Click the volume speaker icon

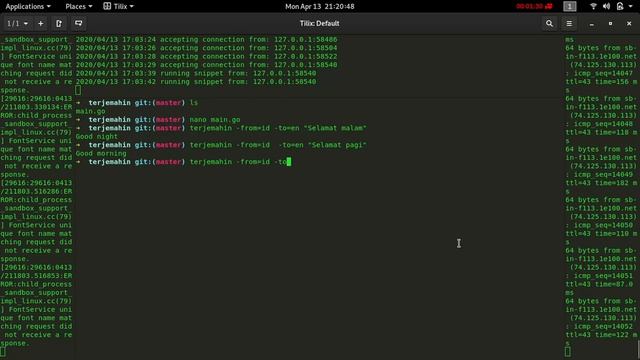(606, 7)
